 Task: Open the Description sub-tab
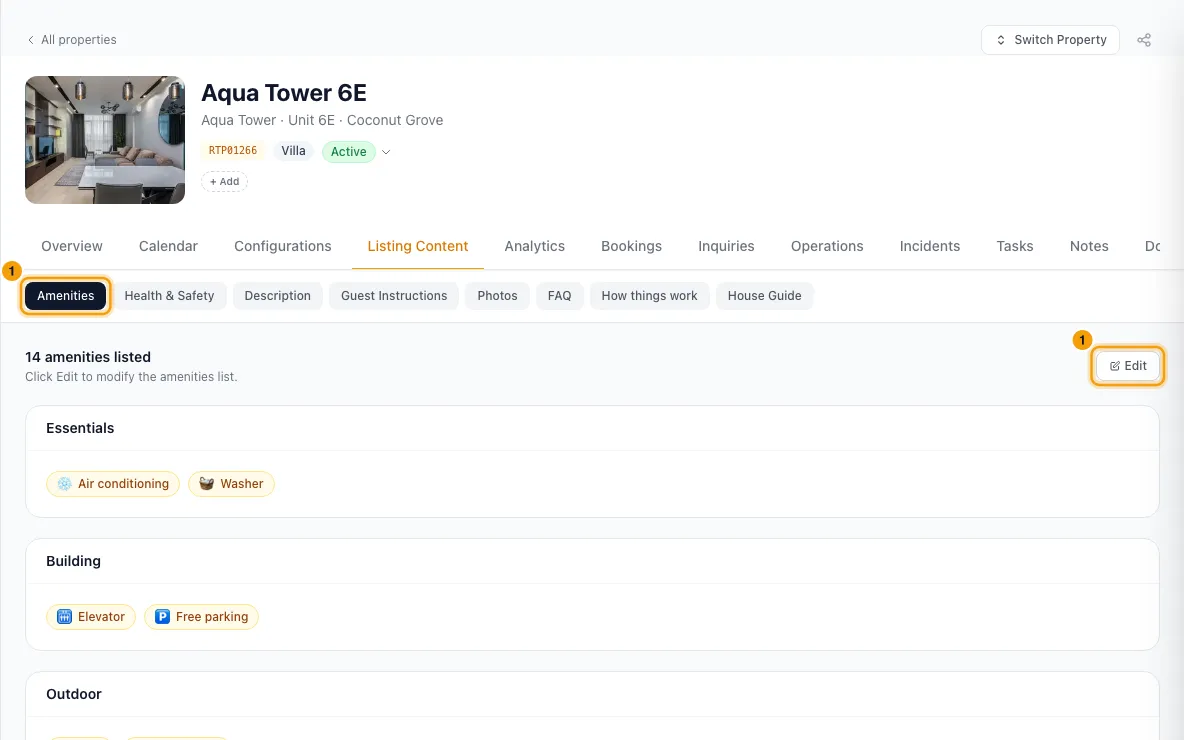[x=277, y=296]
